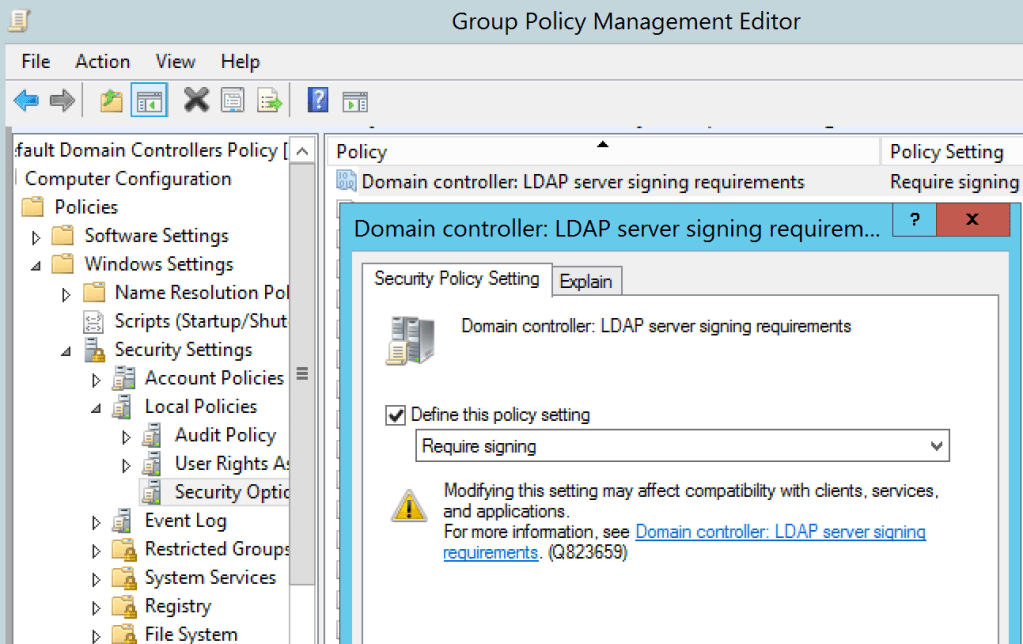The width and height of the screenshot is (1023, 644).
Task: Collapse the Local Policies tree node
Action: point(97,408)
